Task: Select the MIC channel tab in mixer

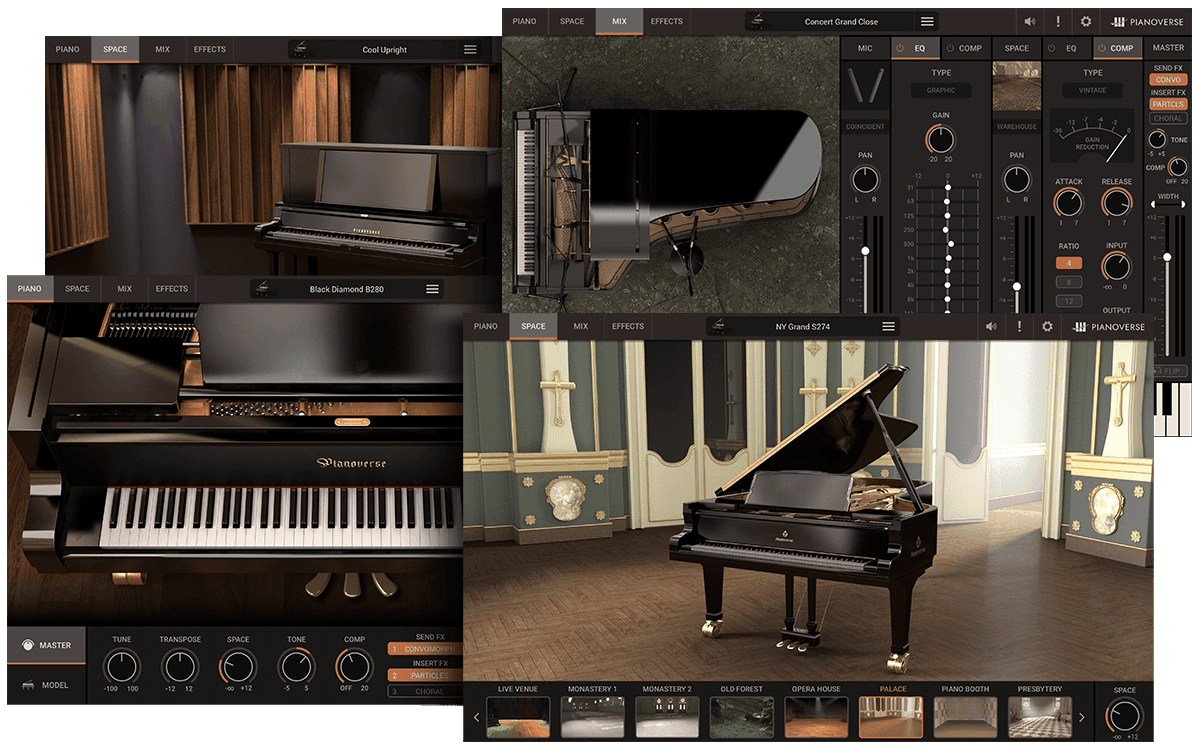Action: [x=865, y=48]
